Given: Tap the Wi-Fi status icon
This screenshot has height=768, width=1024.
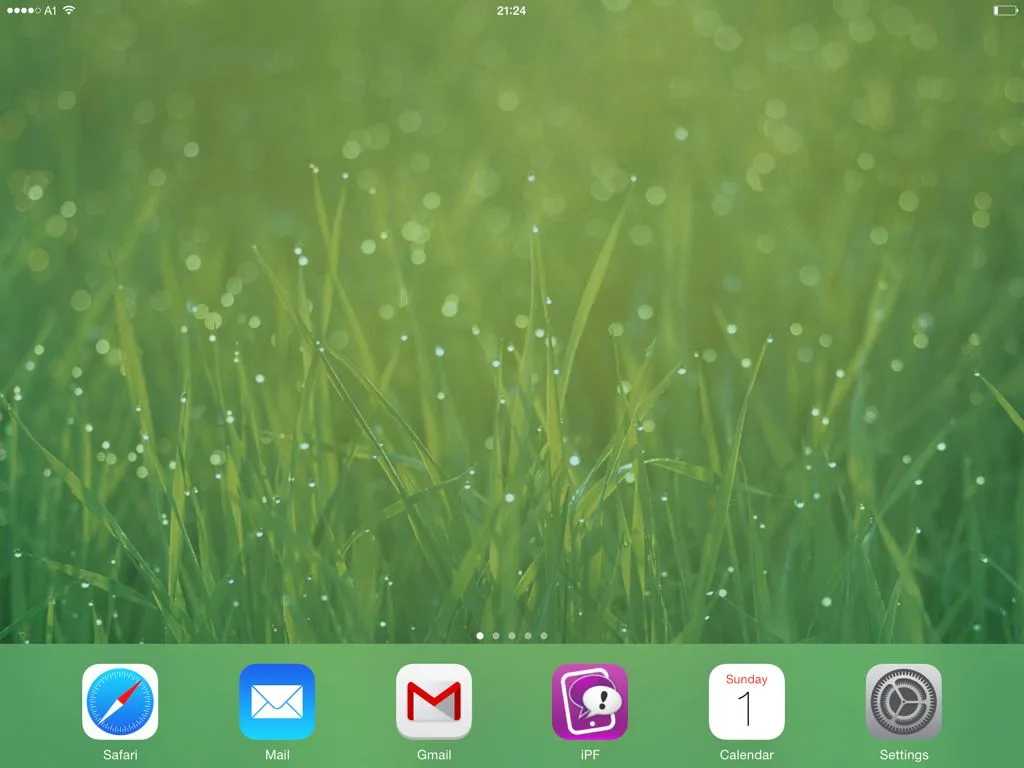Looking at the screenshot, I should (x=69, y=10).
